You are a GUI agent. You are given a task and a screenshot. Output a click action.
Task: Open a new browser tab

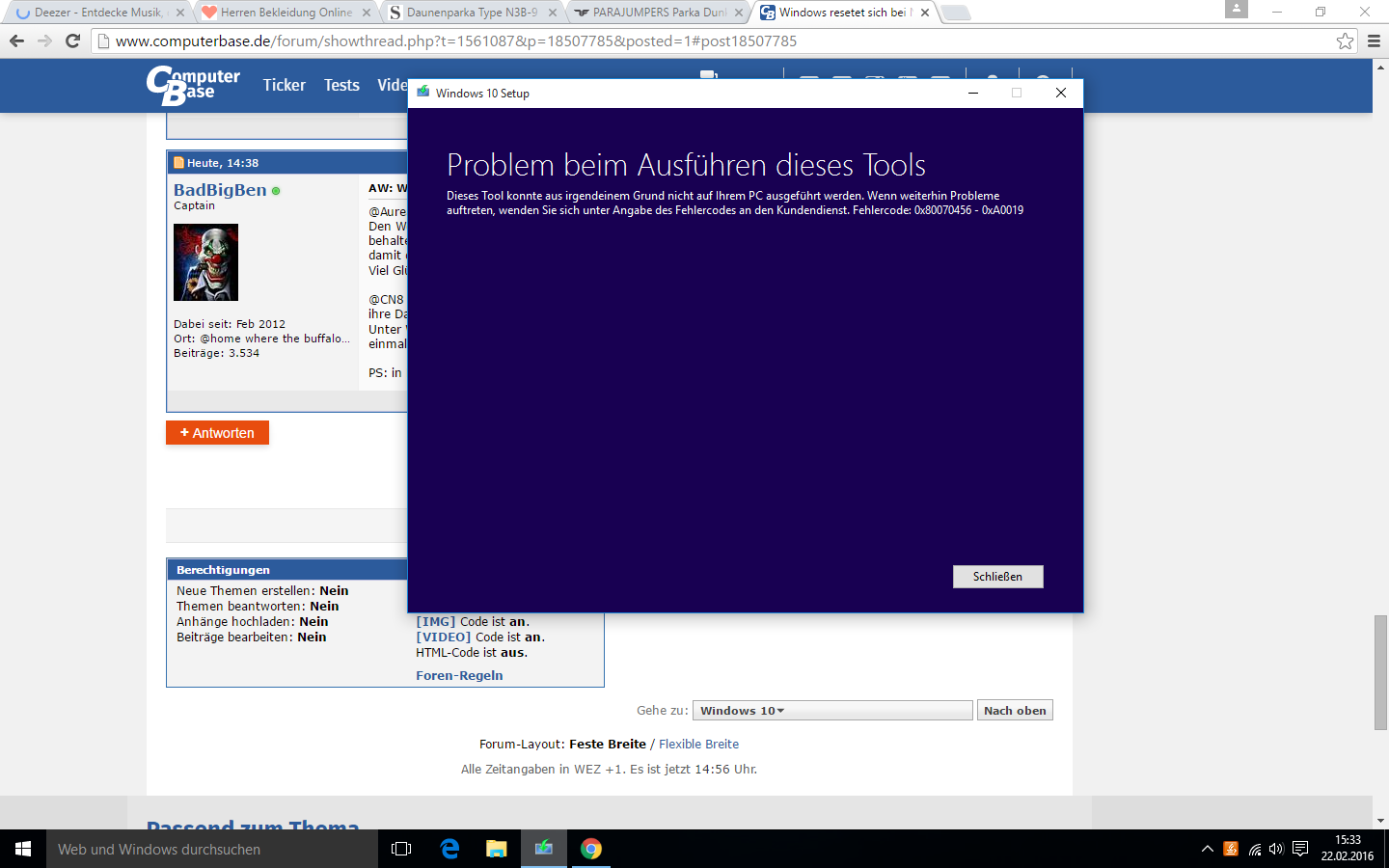coord(956,13)
